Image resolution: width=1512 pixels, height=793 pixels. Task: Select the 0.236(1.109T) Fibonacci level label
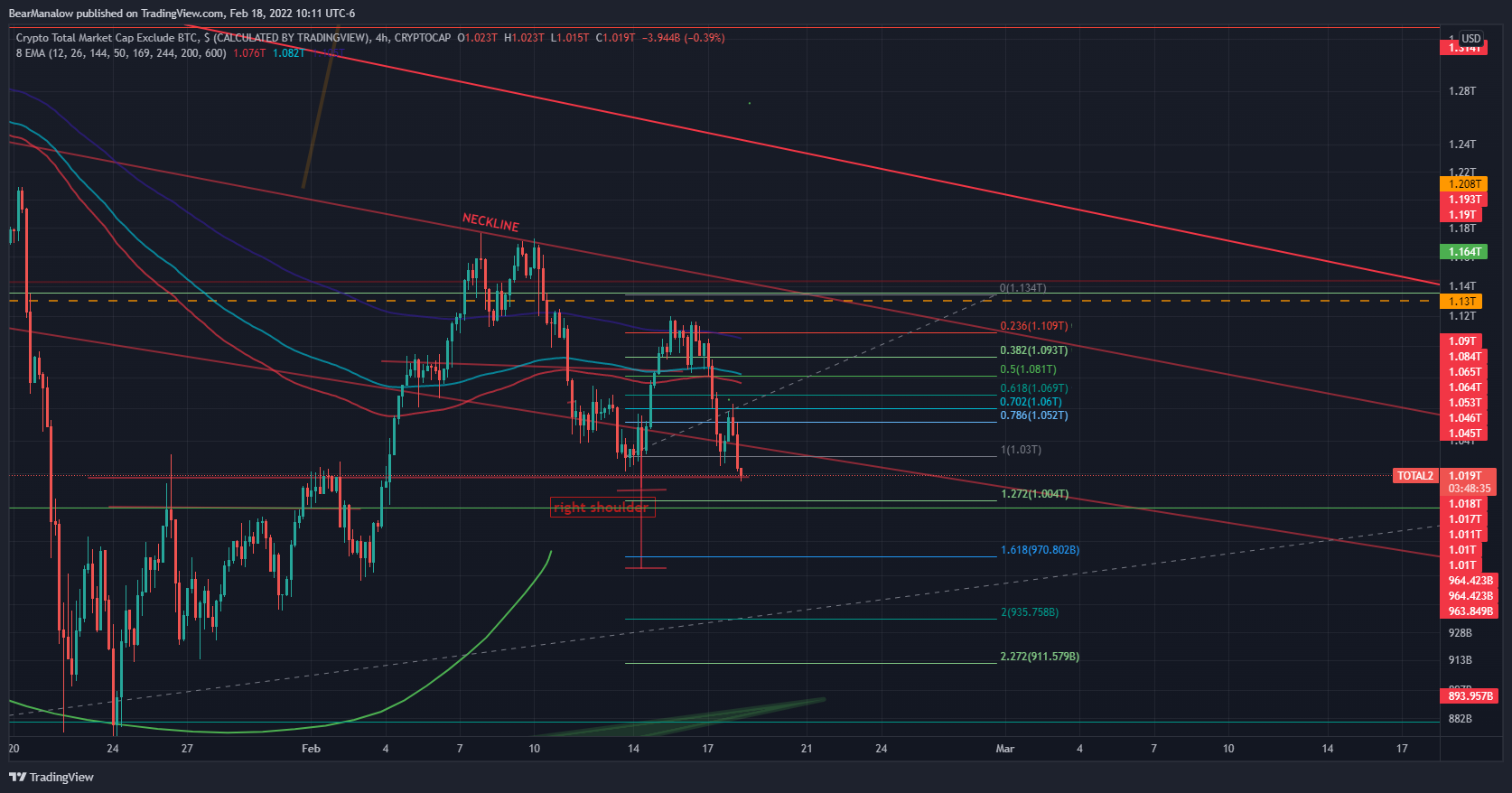[1033, 326]
